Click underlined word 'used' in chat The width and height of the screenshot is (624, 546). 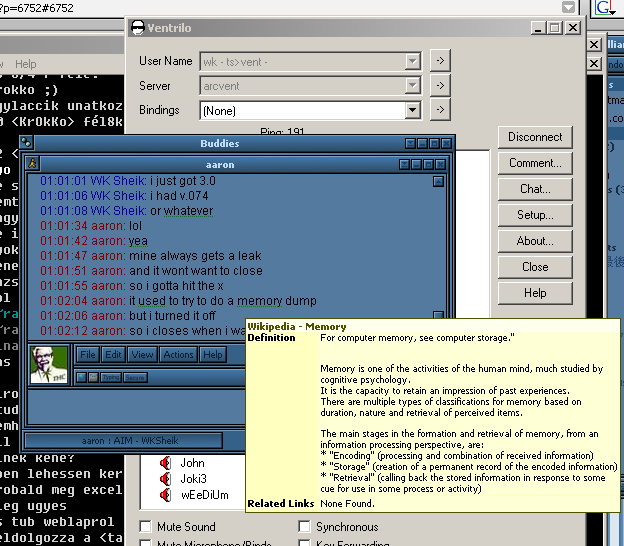pos(152,301)
